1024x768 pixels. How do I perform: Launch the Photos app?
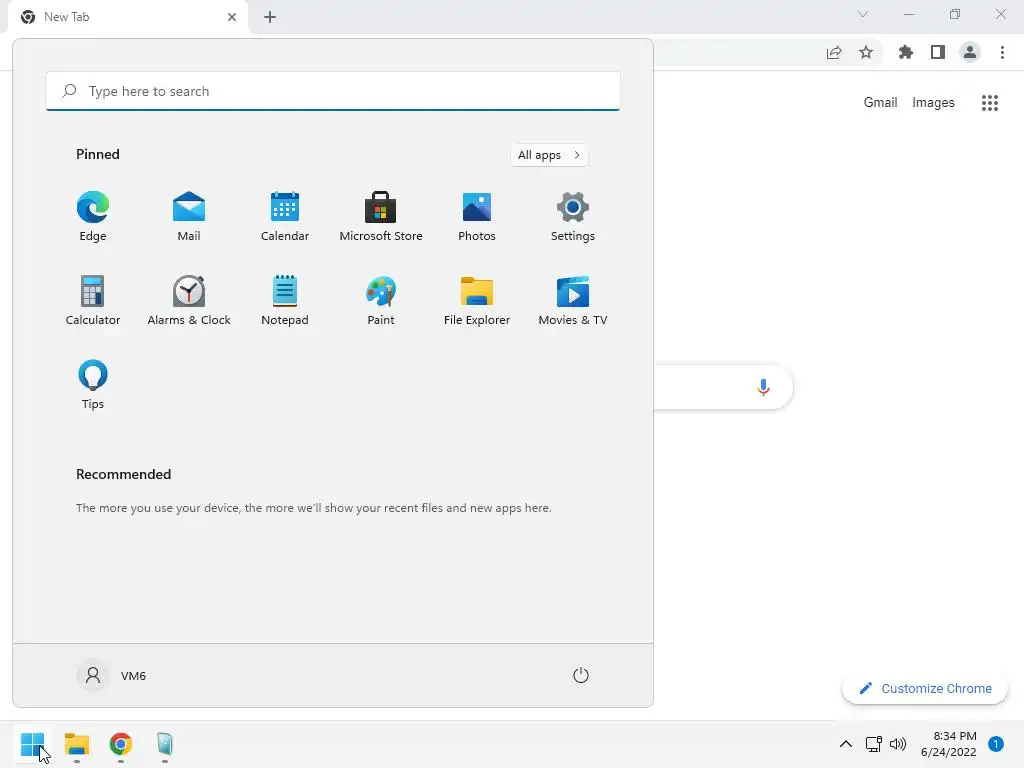[477, 216]
